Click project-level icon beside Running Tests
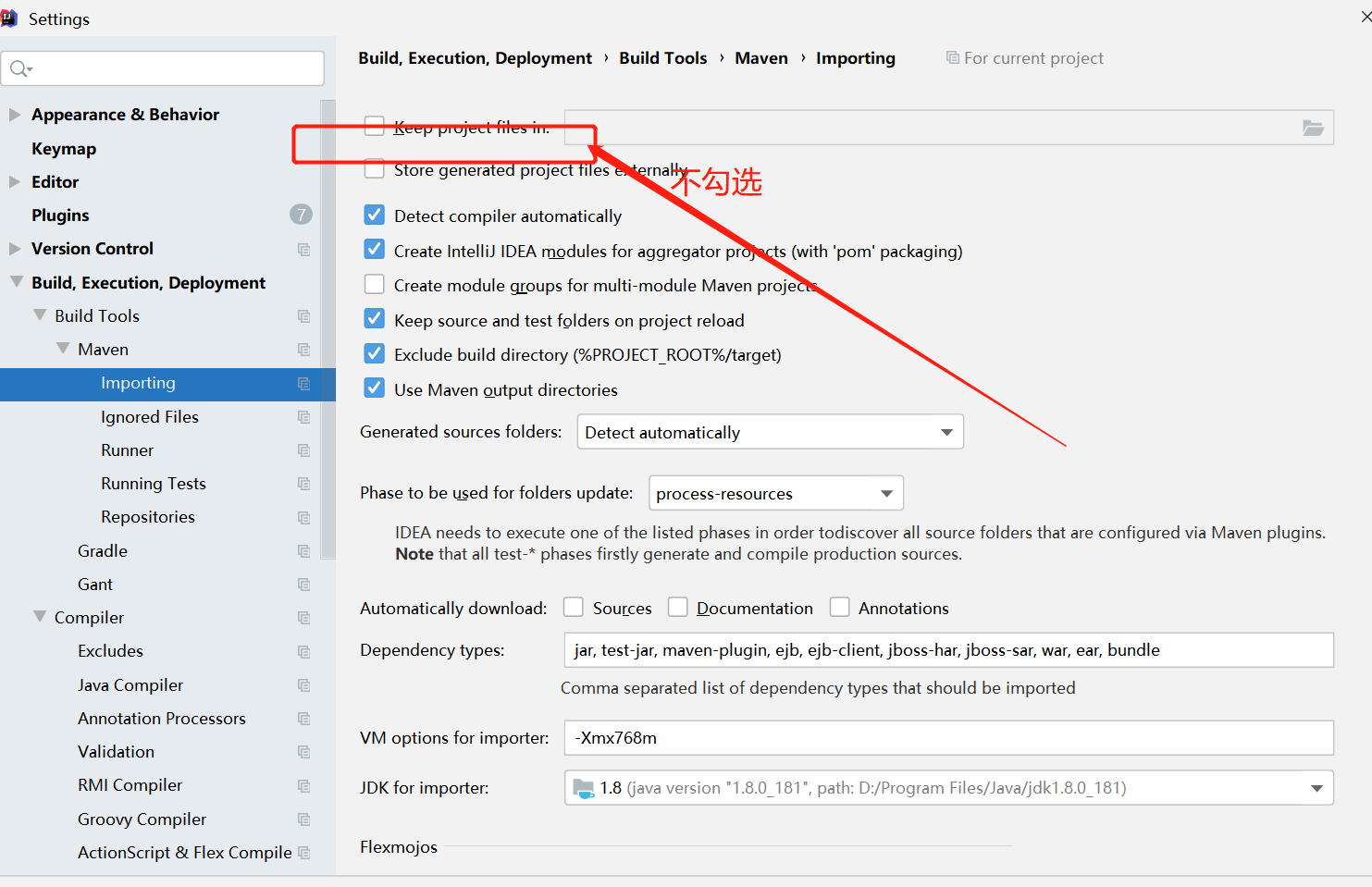 click(303, 484)
